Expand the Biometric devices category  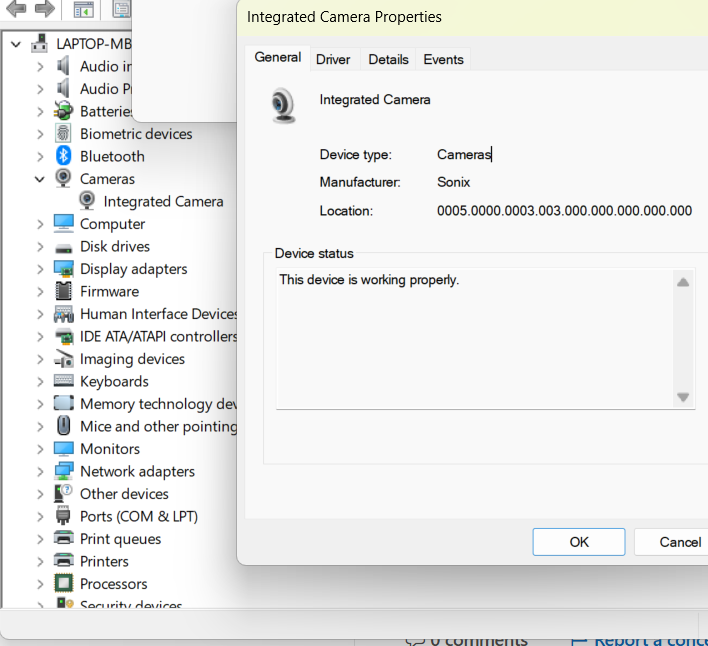[40, 134]
